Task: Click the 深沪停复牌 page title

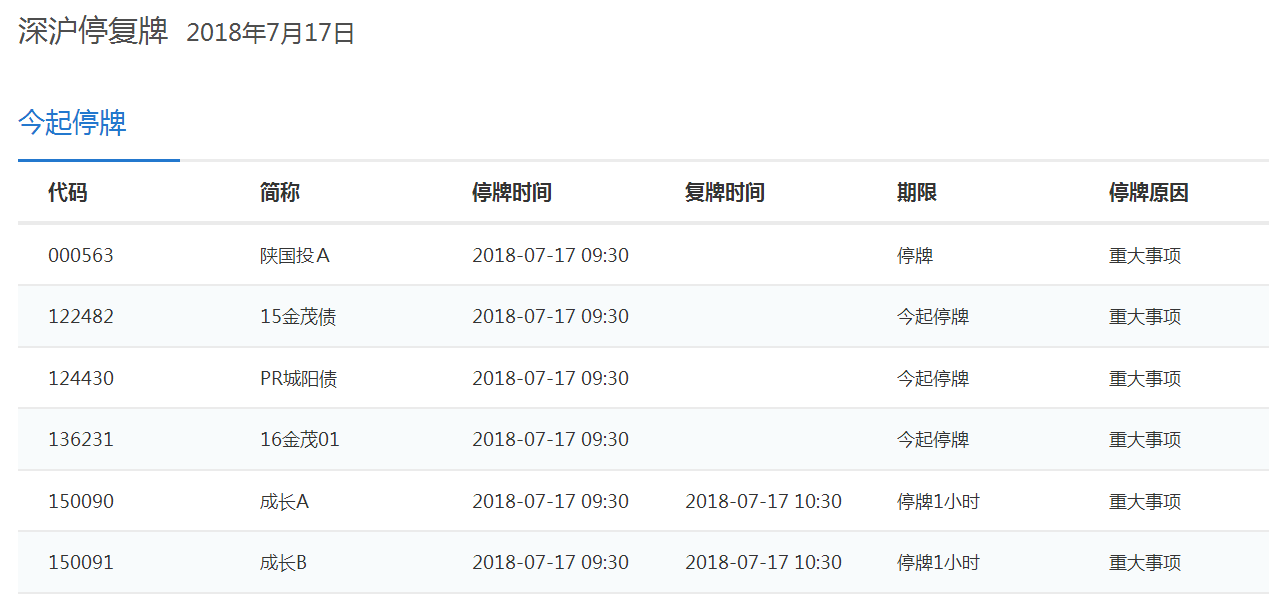Action: 93,32
